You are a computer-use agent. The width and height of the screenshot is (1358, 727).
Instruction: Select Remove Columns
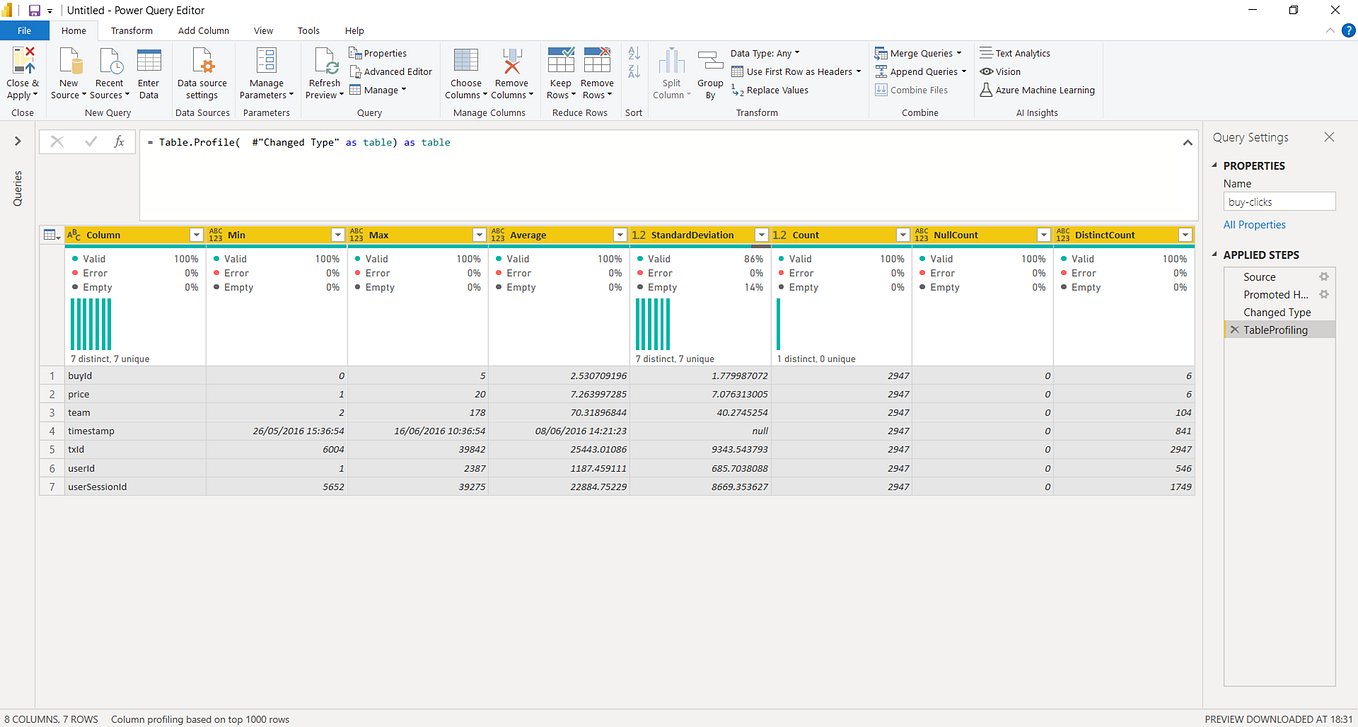(x=512, y=72)
